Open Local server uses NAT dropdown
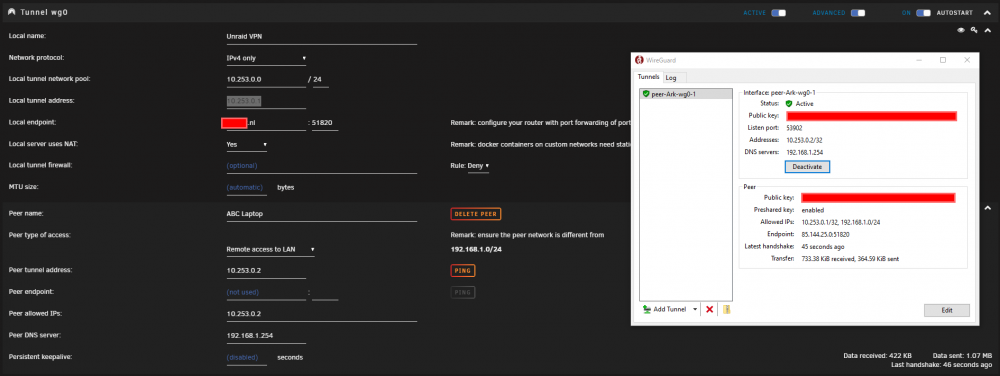1000x376 pixels. pyautogui.click(x=247, y=145)
